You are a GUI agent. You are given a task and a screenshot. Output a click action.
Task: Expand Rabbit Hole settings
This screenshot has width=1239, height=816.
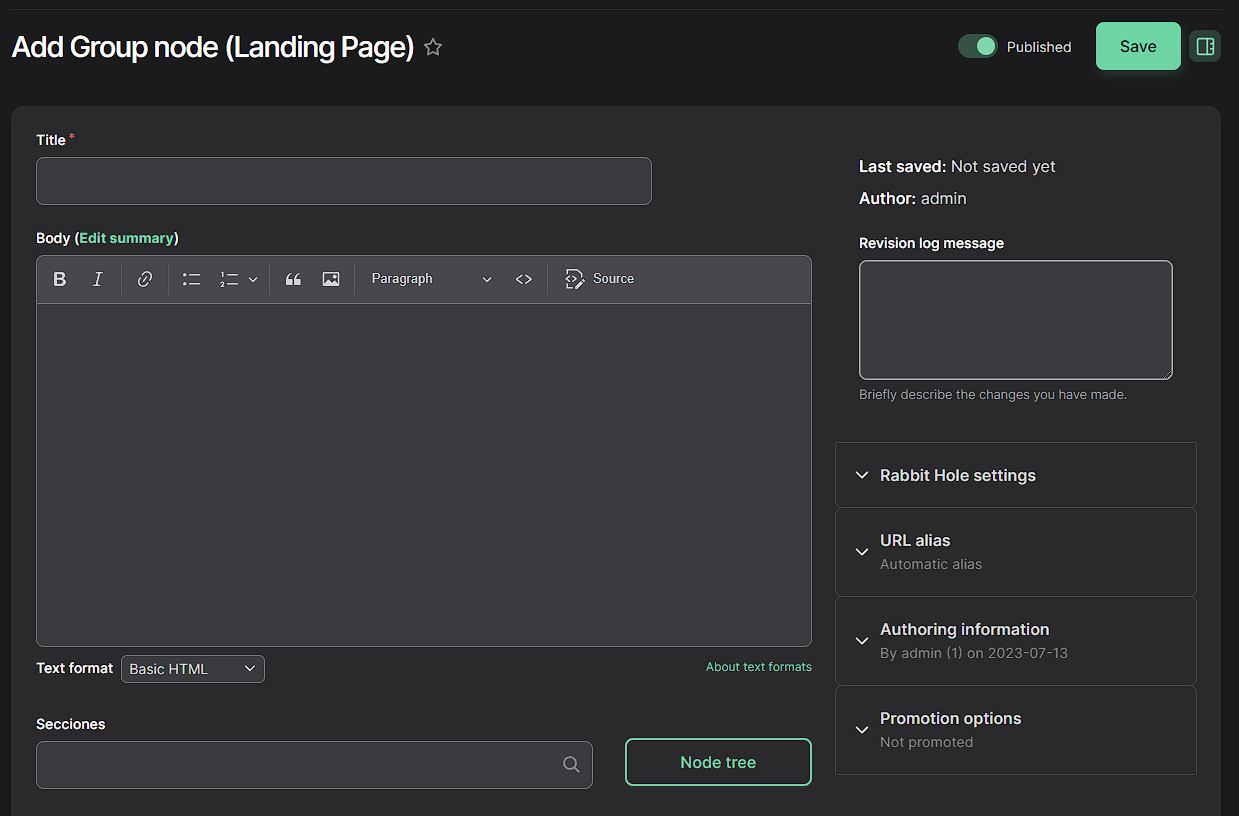(x=957, y=475)
